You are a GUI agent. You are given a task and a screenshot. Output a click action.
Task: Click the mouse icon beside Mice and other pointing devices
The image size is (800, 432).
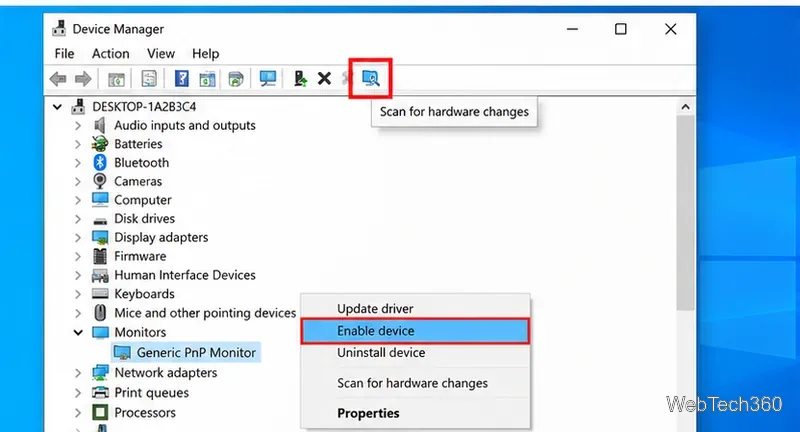click(101, 312)
